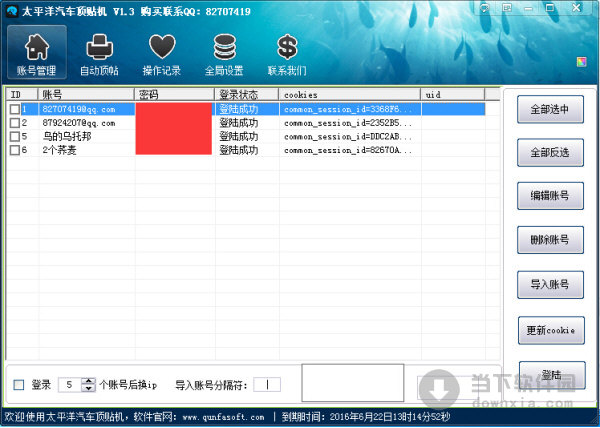Click cookie cell common_session_id=3368F6
600x428 pixels.
348,109
